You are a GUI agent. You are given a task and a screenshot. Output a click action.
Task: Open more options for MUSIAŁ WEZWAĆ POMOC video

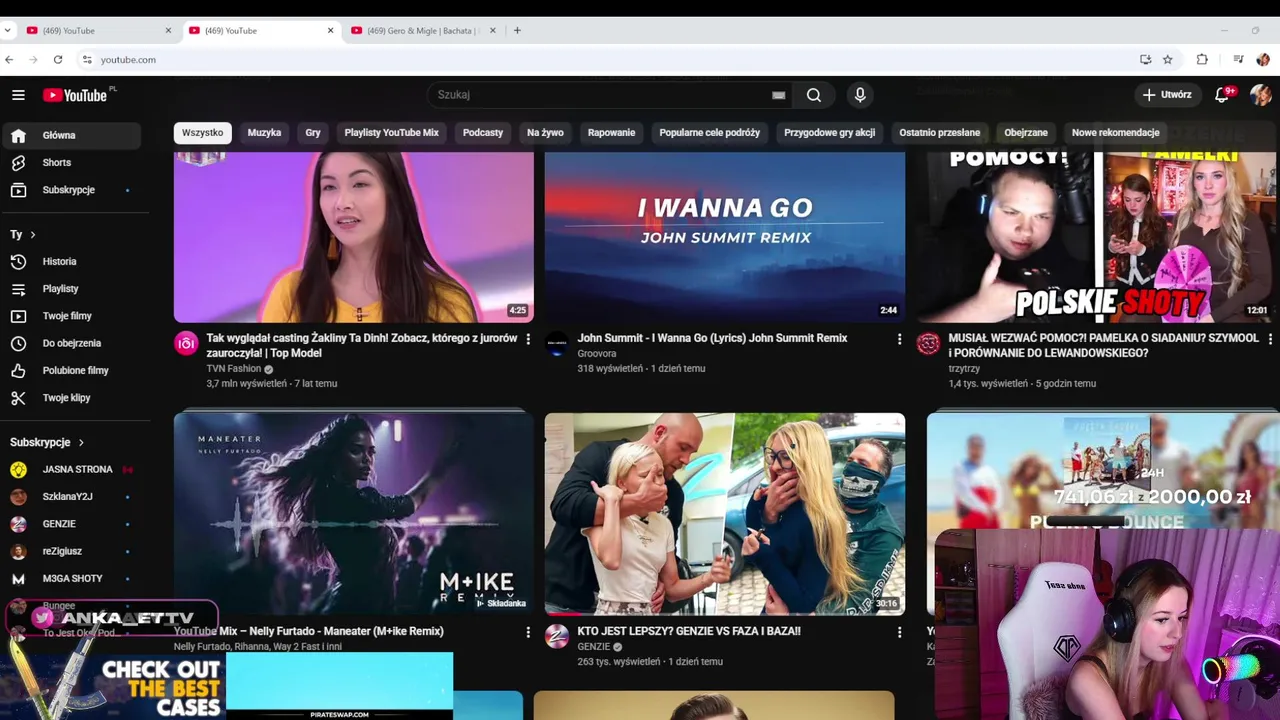pyautogui.click(x=1270, y=339)
